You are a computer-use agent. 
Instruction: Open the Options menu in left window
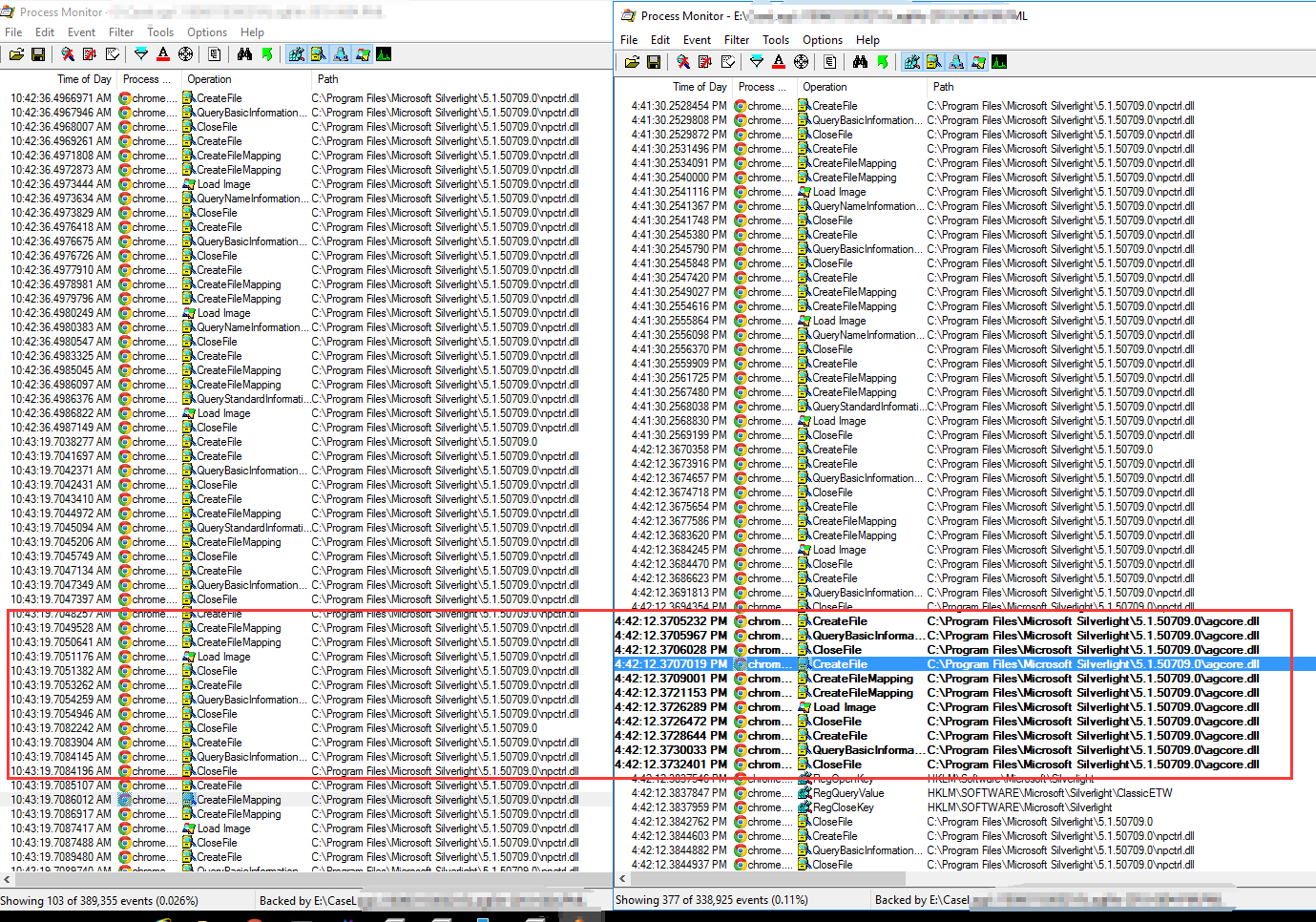(x=207, y=32)
